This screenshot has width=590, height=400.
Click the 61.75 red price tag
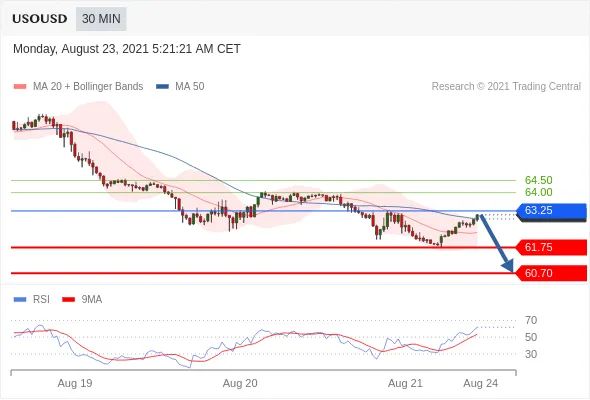552,247
